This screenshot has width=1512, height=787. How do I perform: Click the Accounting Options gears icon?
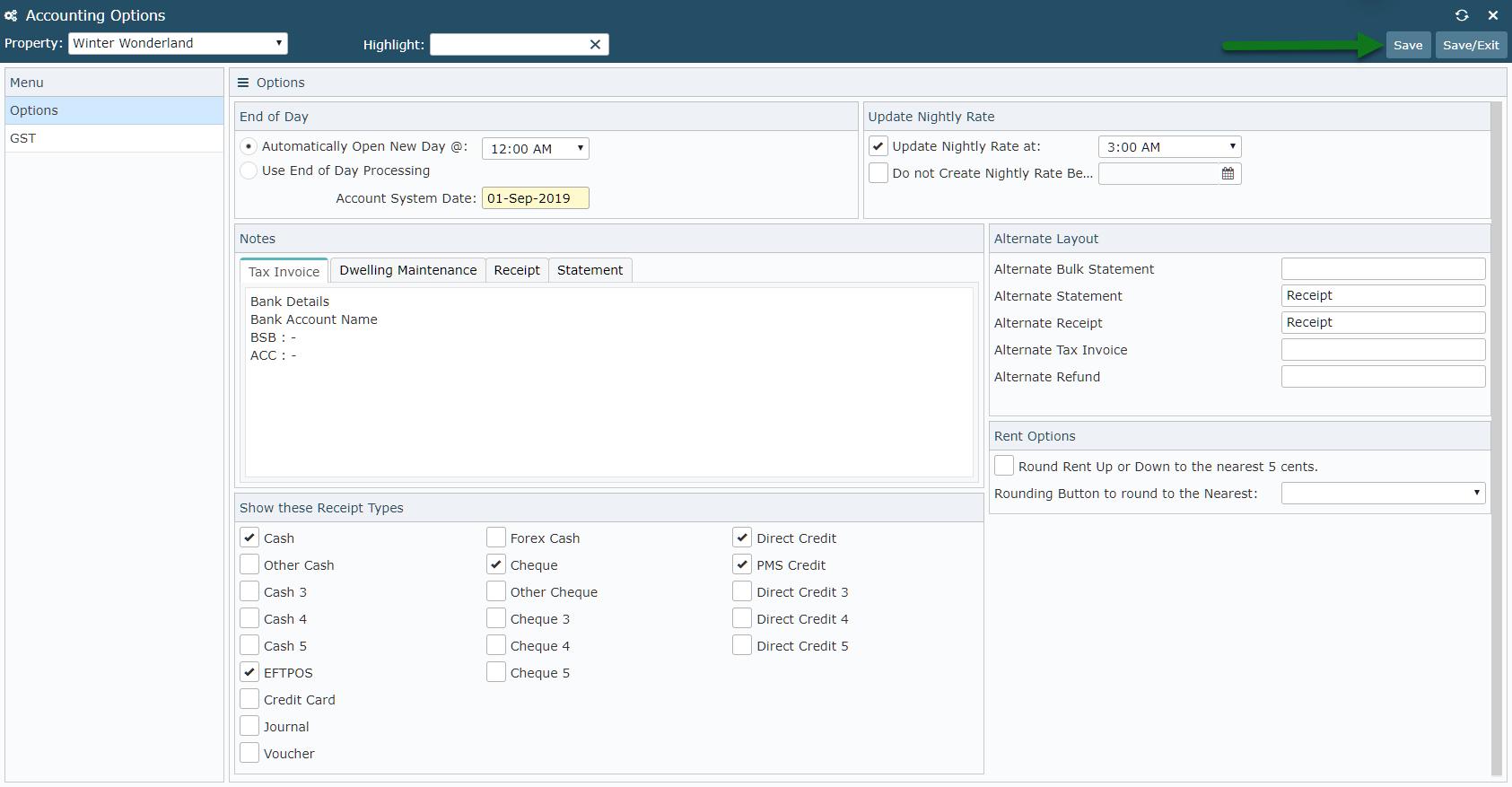(x=11, y=15)
